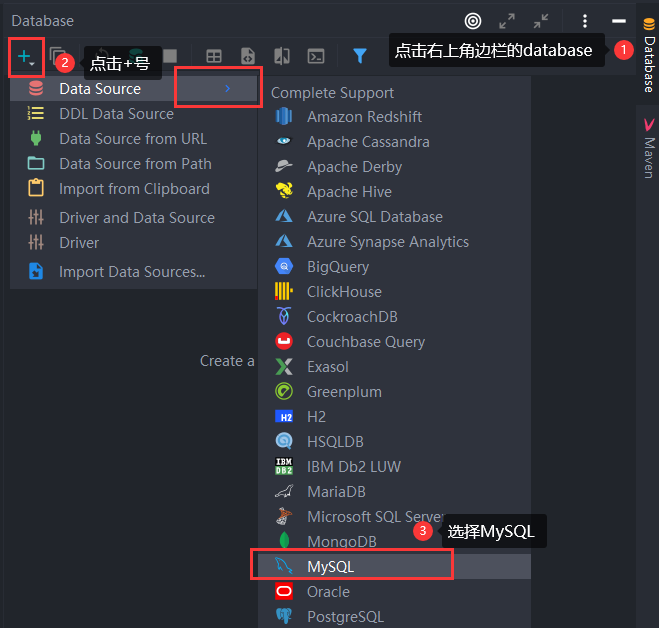Click the plus New button in Database toolbar
Viewport: 659px width, 628px height.
pos(26,57)
